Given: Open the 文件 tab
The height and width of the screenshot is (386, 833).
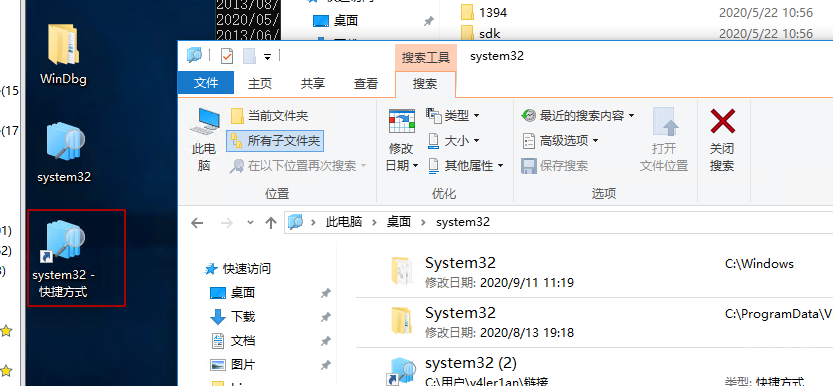Looking at the screenshot, I should pyautogui.click(x=206, y=83).
